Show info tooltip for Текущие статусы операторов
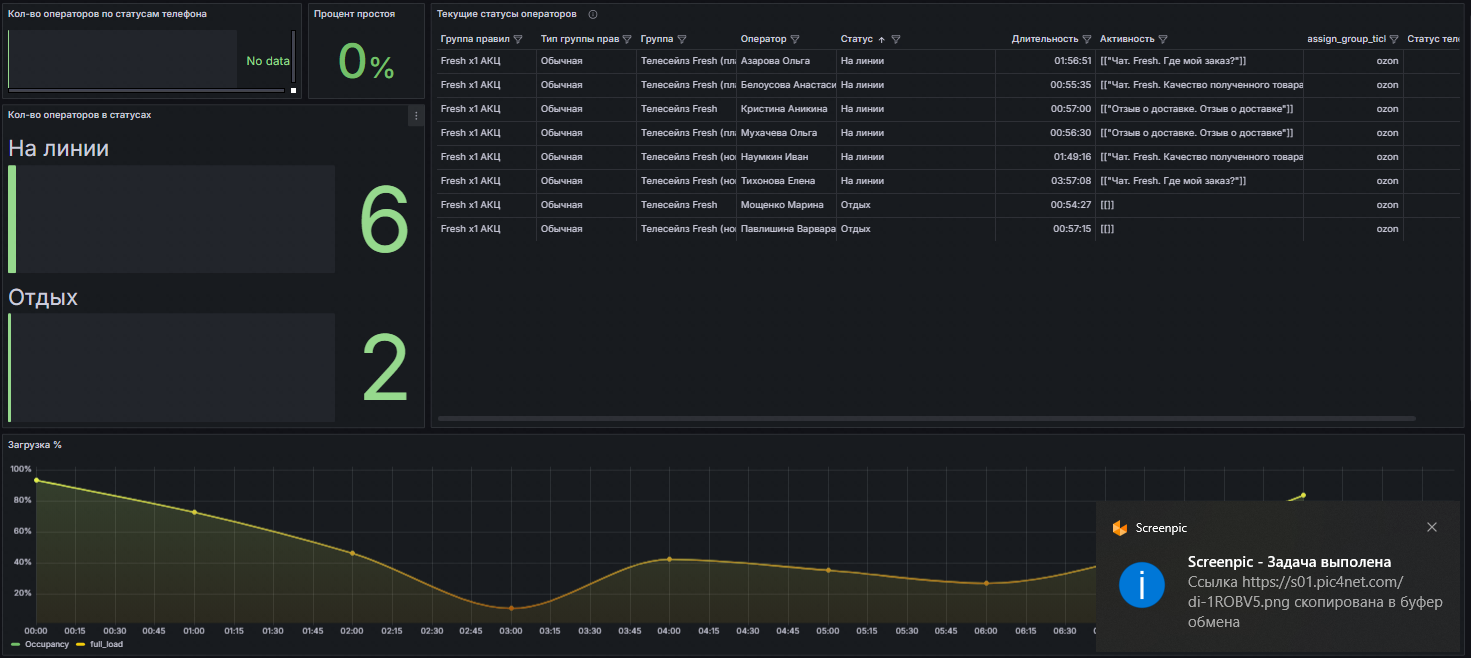This screenshot has width=1471, height=658. coord(593,15)
